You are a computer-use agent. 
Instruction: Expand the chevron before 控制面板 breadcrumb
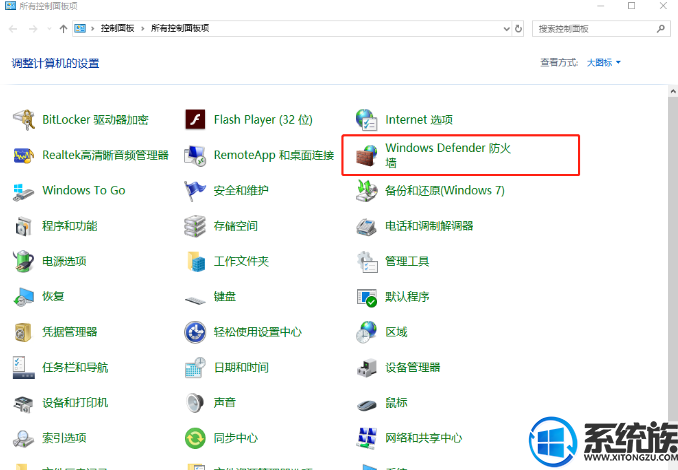click(93, 29)
